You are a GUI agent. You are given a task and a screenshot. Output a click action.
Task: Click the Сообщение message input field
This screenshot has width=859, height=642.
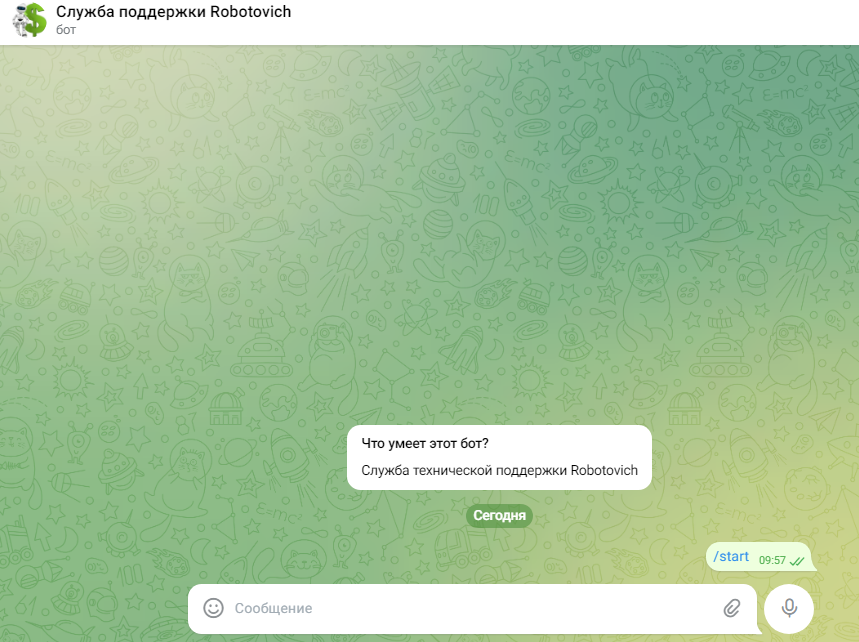[472, 609]
